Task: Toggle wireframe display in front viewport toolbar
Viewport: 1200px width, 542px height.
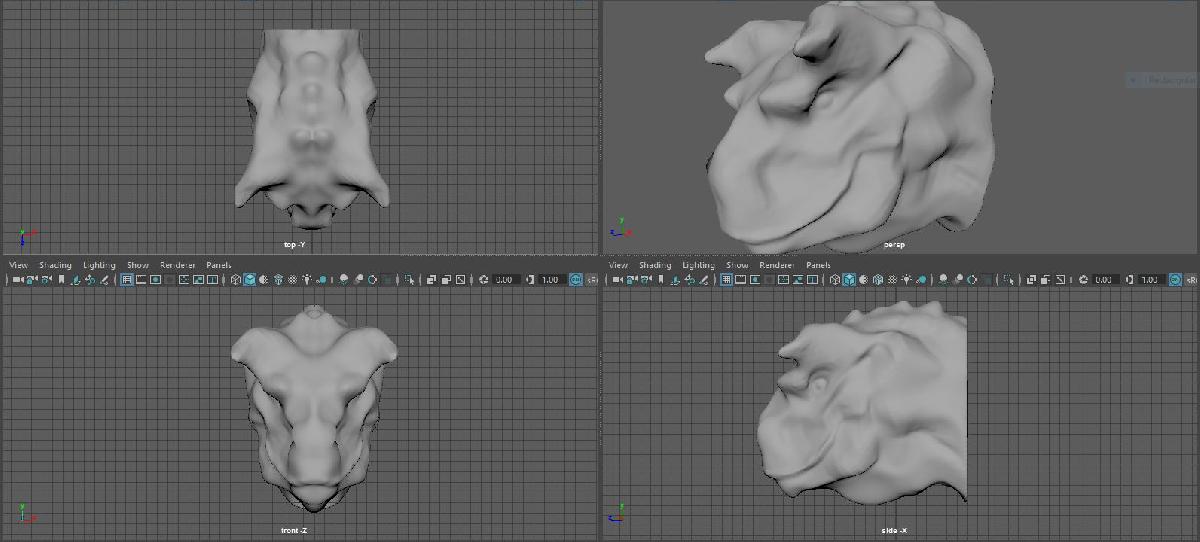Action: pos(236,279)
